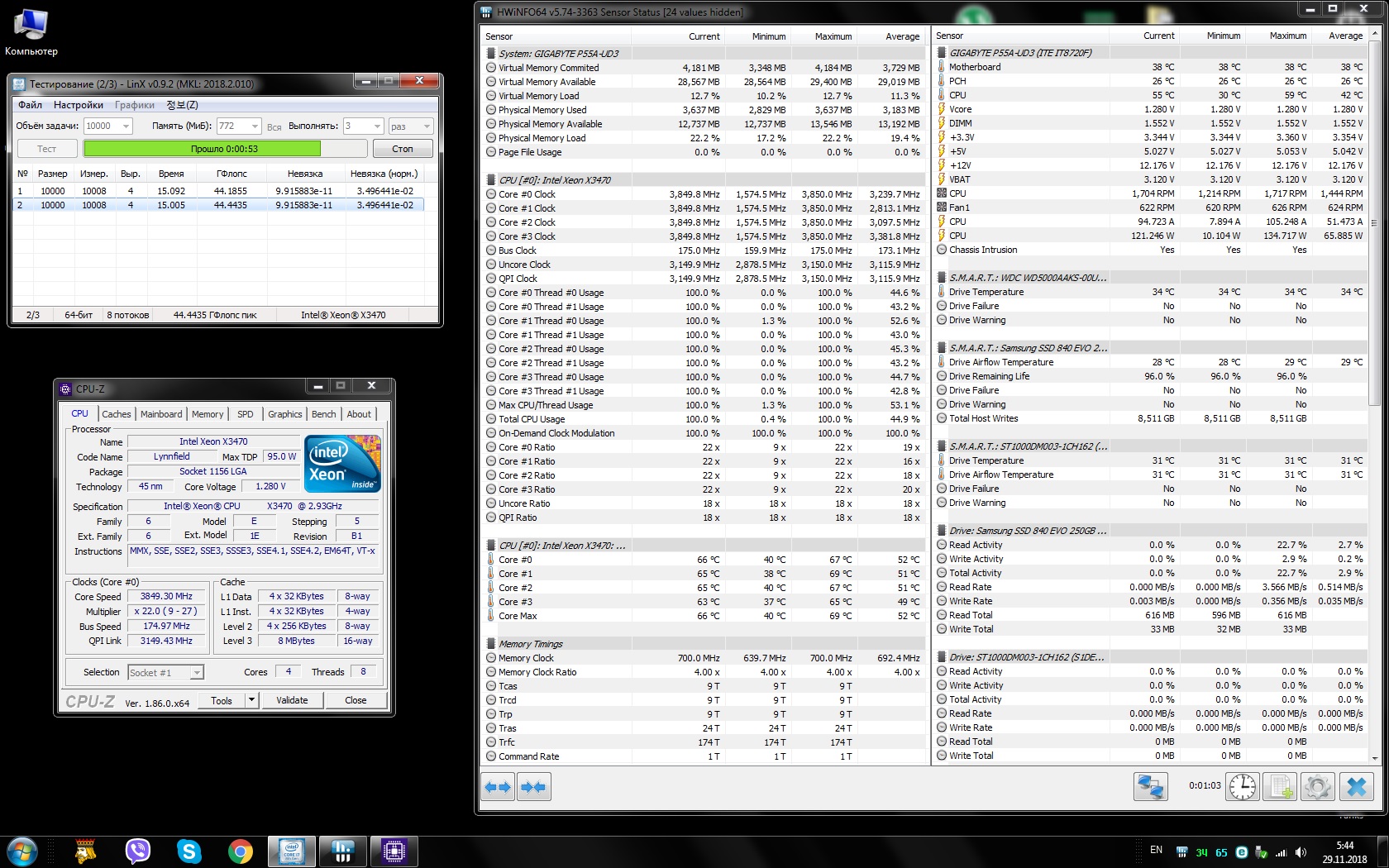Click the Intel Xeon inside logo in CPU-Z
Screen dimensions: 1389x868
[x=342, y=464]
